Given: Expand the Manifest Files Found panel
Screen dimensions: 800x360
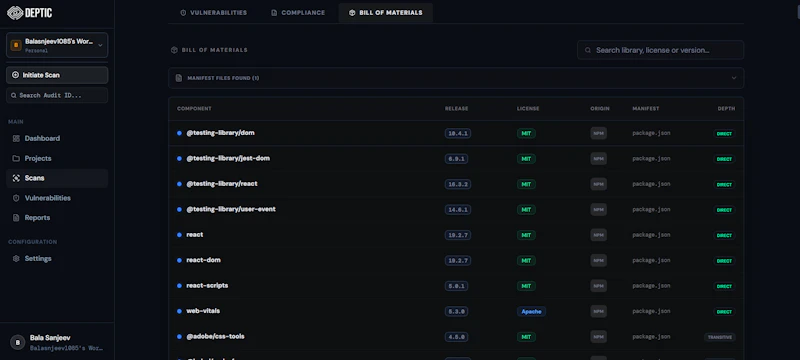Looking at the screenshot, I should tap(456, 78).
